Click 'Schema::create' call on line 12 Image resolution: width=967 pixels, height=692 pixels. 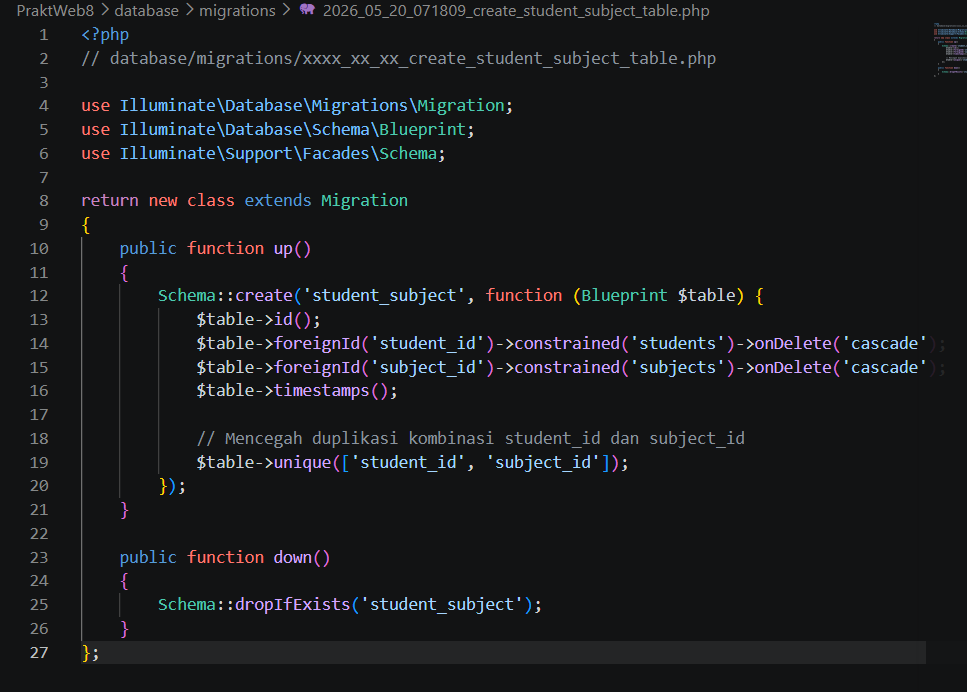pyautogui.click(x=225, y=296)
